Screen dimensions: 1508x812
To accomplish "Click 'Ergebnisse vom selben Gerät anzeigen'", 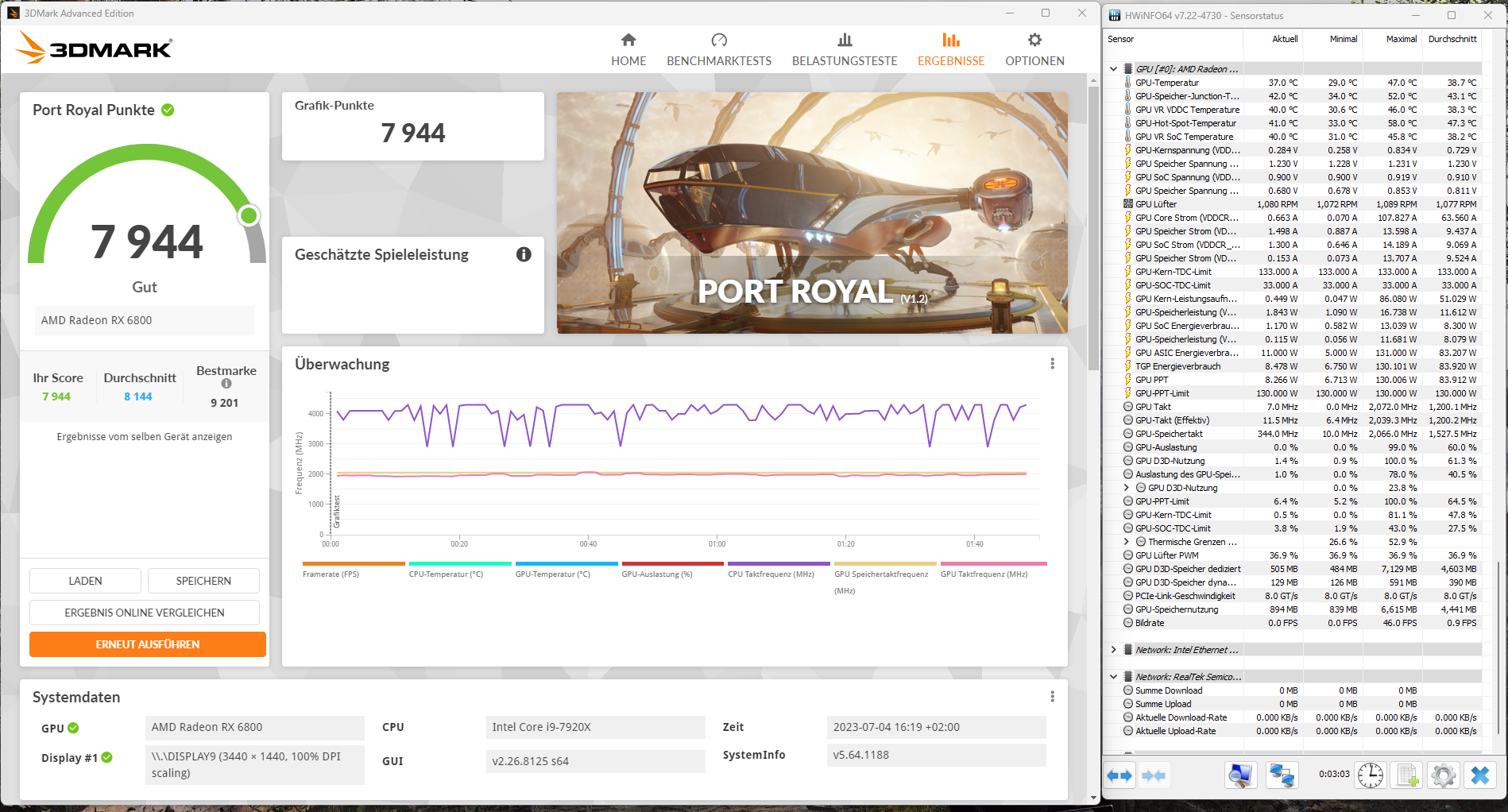I will (145, 437).
